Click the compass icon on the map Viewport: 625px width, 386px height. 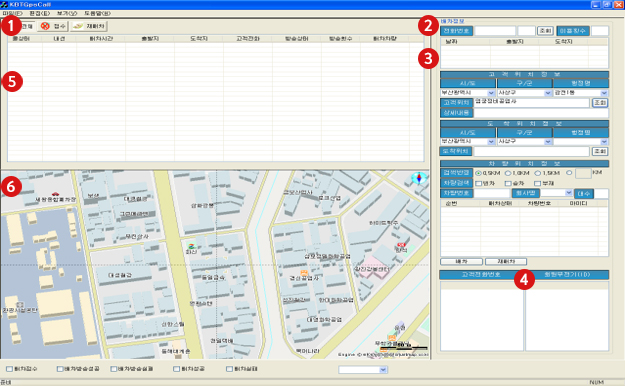click(419, 178)
